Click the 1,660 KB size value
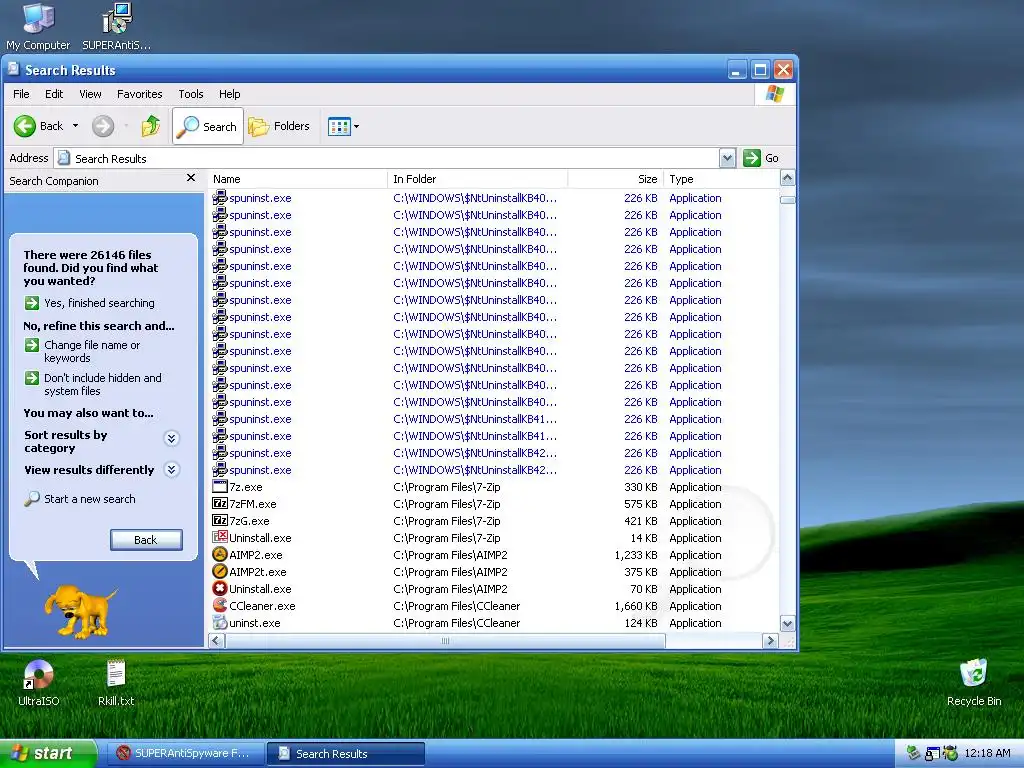 click(x=636, y=606)
